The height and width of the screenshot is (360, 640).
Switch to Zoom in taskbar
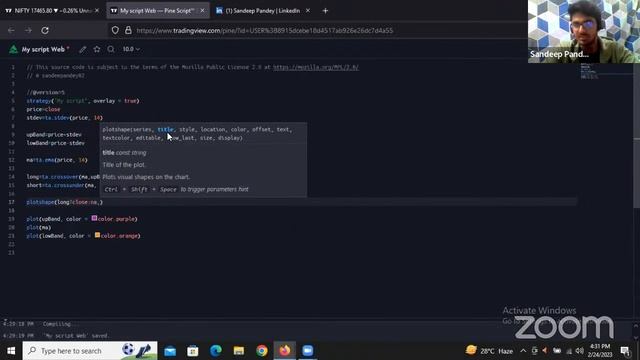coord(308,351)
